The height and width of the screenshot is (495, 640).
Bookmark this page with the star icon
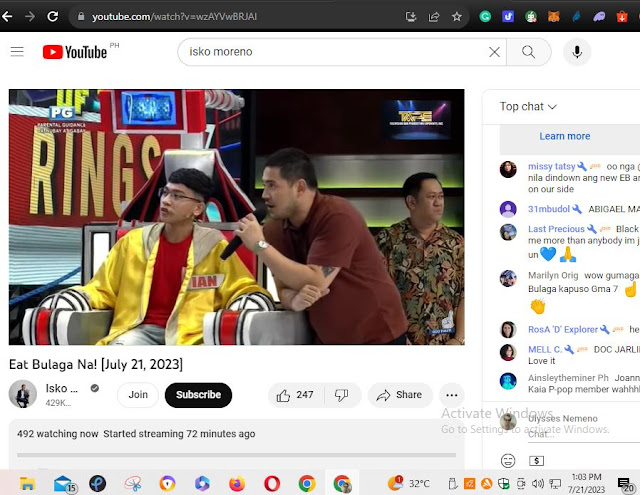(x=456, y=17)
